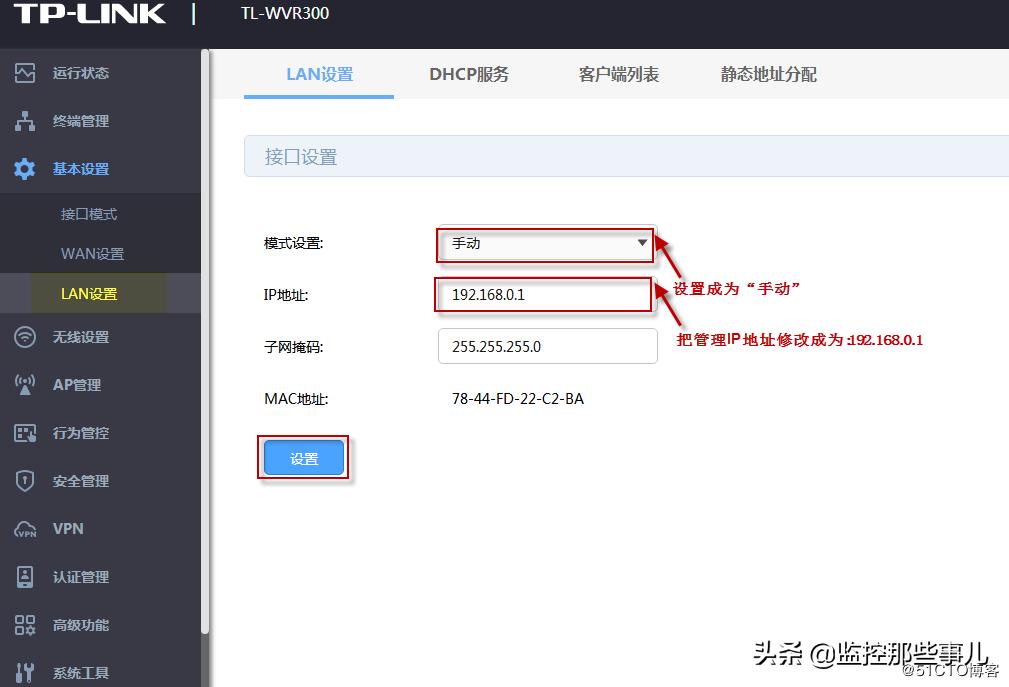Open the VPN cloud icon
Screen dimensions: 1009x687
(x=27, y=528)
